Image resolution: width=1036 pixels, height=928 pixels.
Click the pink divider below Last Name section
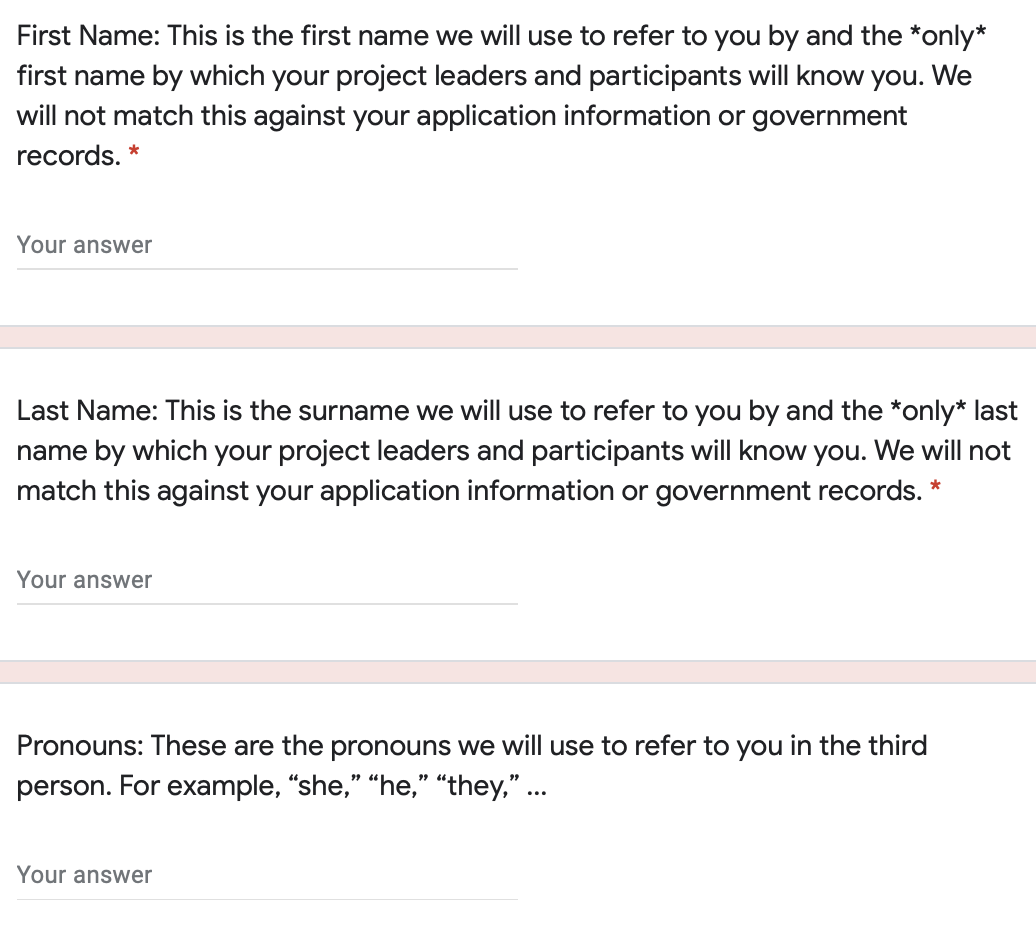pos(518,672)
